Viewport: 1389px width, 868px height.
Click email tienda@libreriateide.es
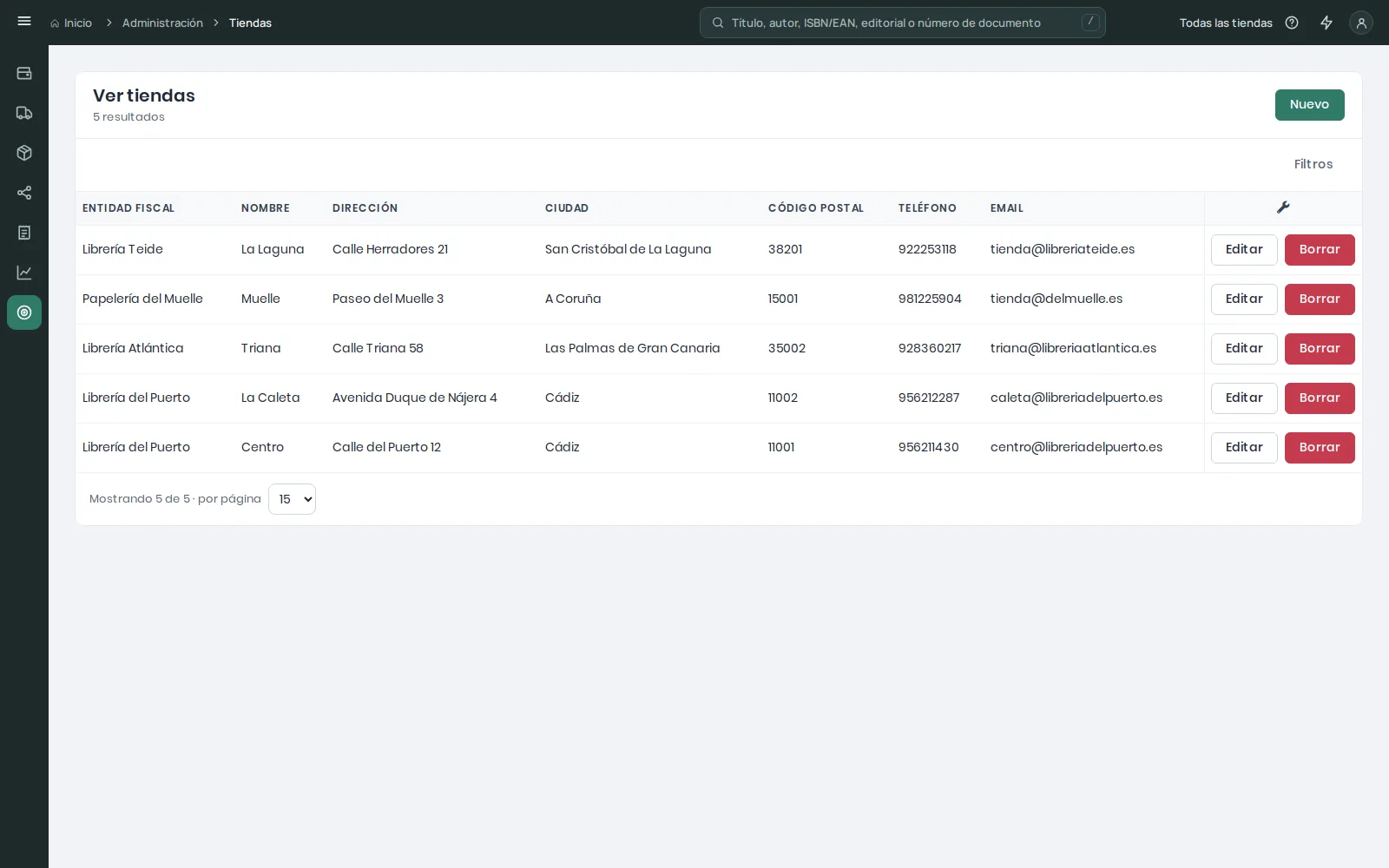pyautogui.click(x=1063, y=249)
